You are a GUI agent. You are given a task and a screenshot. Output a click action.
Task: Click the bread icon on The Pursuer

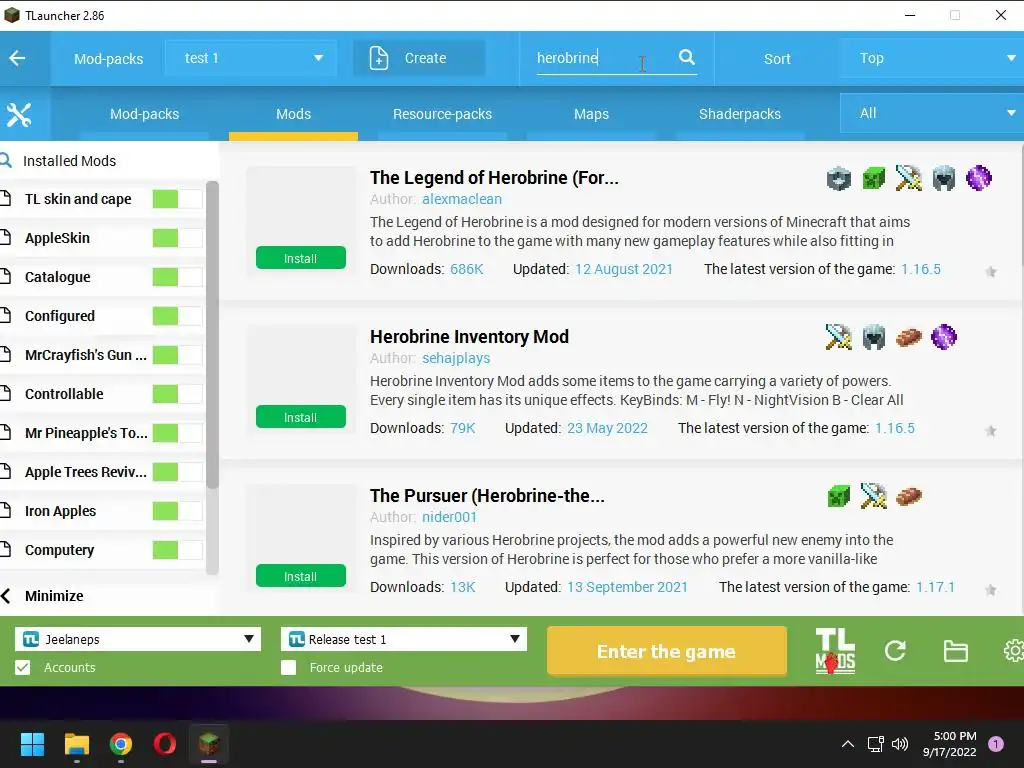908,496
